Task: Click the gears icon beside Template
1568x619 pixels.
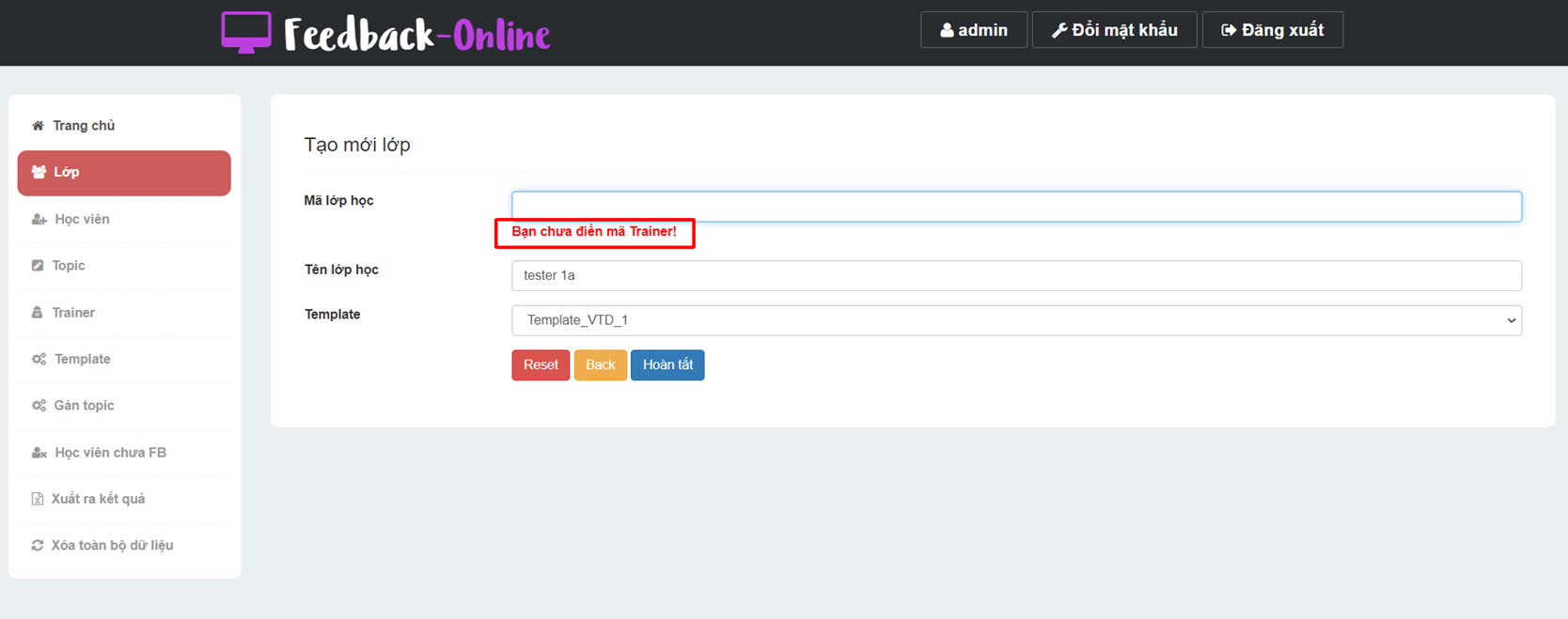Action: [x=39, y=359]
